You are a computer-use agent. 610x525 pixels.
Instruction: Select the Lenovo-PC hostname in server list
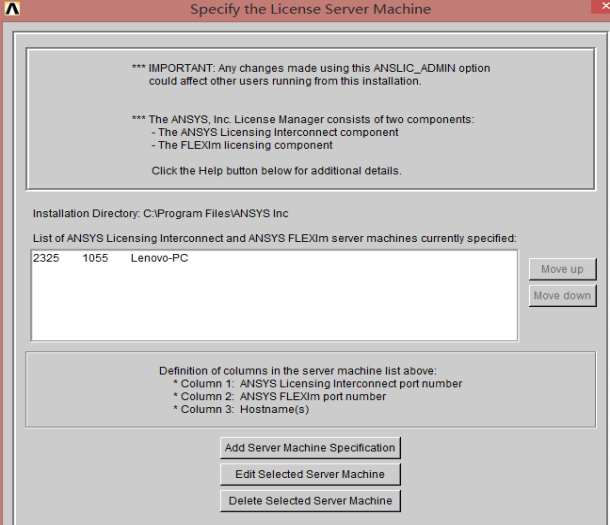(x=159, y=259)
